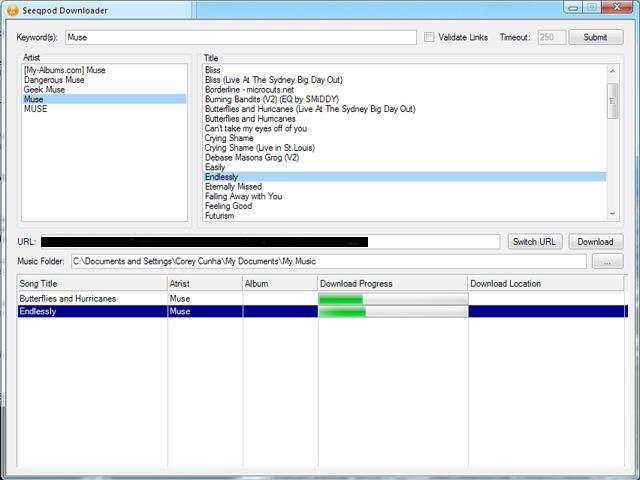Screen dimensions: 640x480
Task: Enable the Validate Links checkbox
Action: [x=429, y=37]
